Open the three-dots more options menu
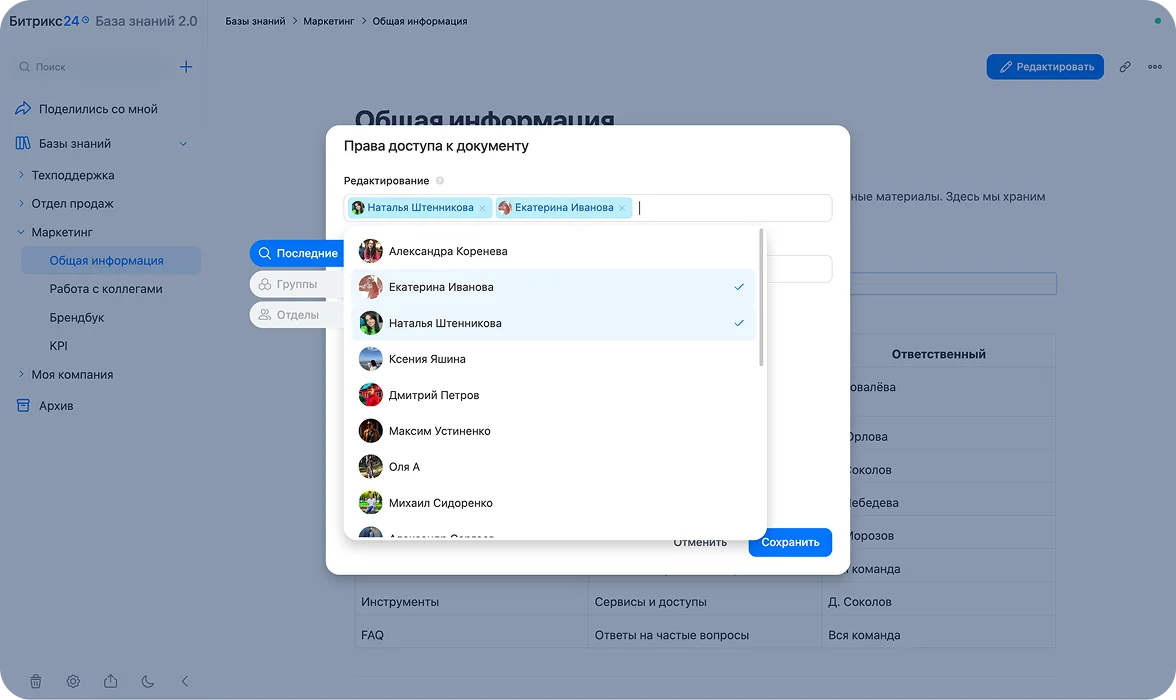The width and height of the screenshot is (1176, 700). pos(1155,67)
